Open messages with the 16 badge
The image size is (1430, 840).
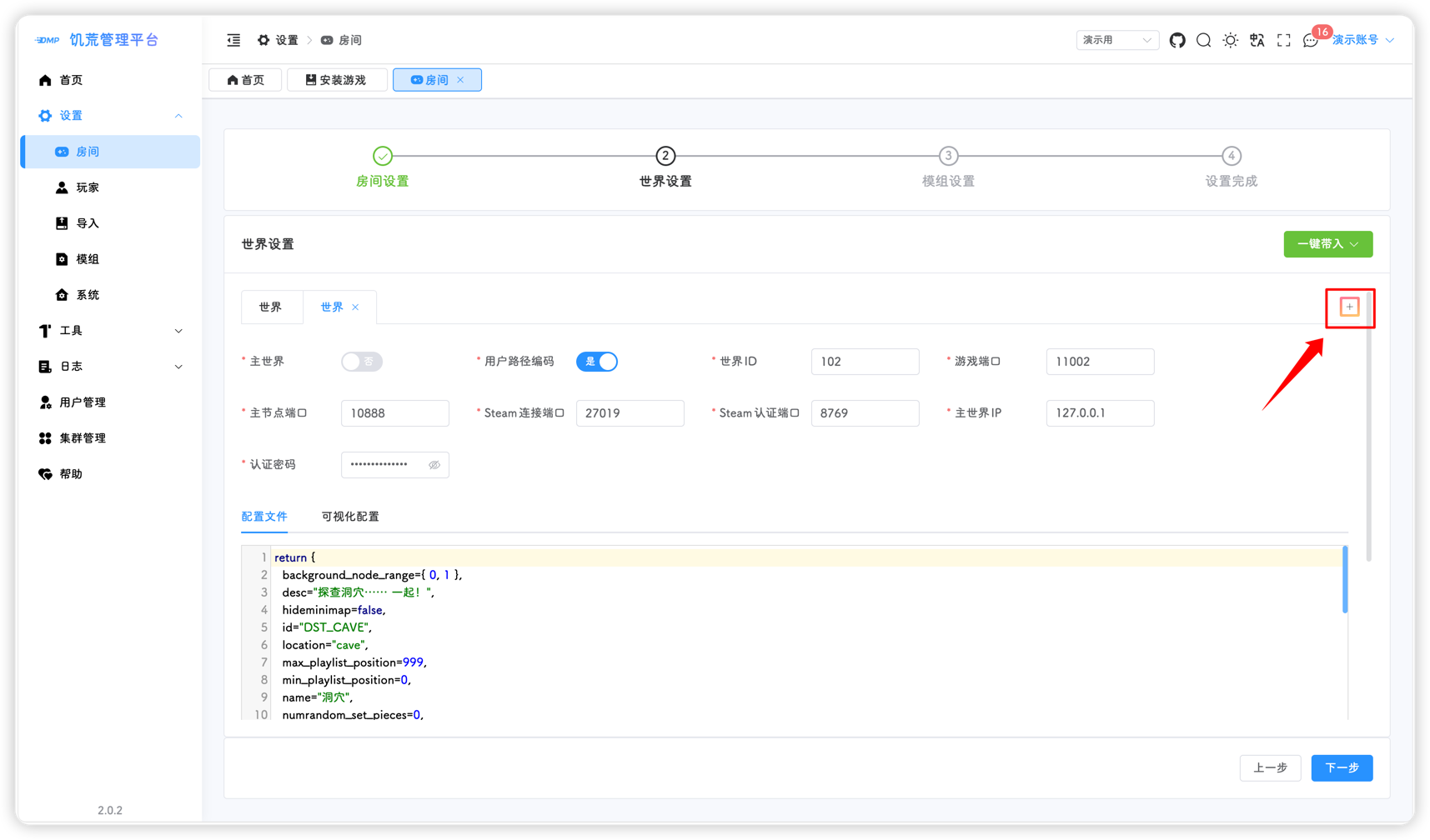[x=1311, y=40]
